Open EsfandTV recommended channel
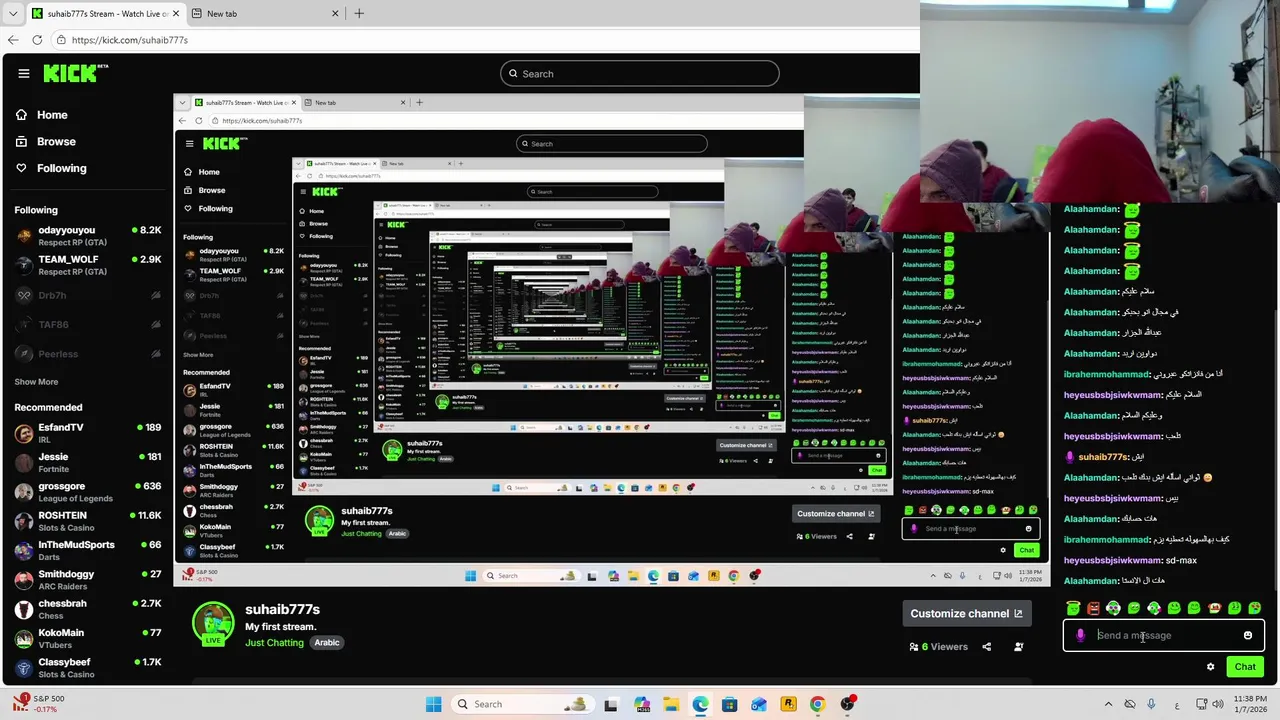This screenshot has height=720, width=1280. (x=88, y=433)
